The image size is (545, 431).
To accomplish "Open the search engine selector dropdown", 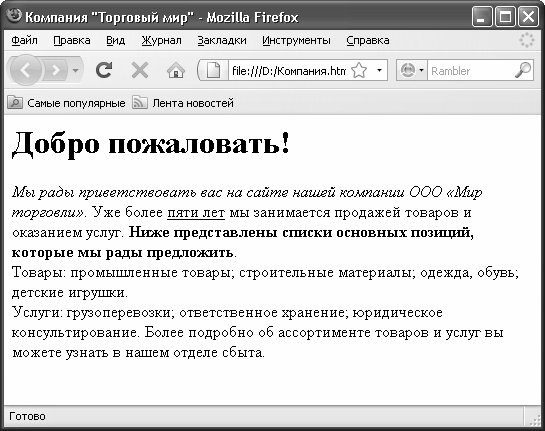I will click(x=412, y=70).
